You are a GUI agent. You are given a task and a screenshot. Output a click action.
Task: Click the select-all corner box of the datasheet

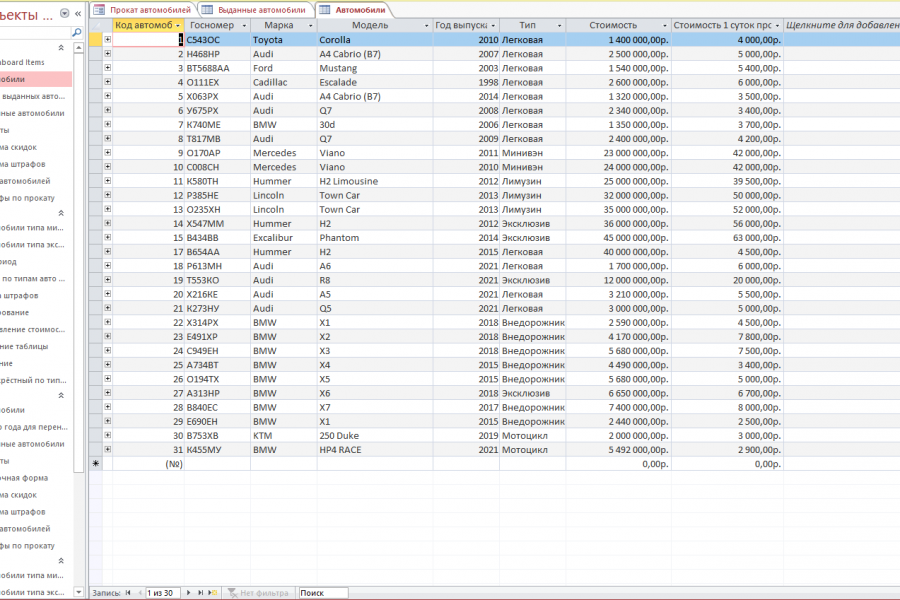click(x=96, y=25)
